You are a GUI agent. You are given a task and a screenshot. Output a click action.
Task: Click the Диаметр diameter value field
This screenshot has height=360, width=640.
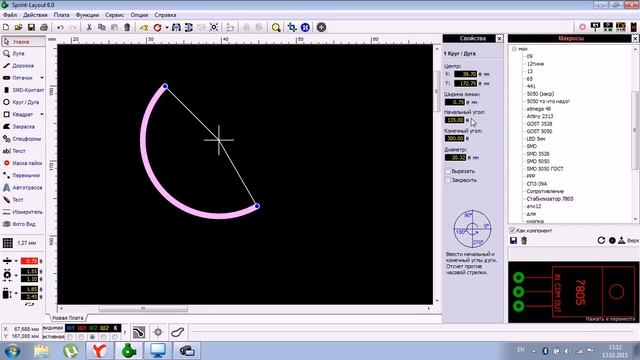pyautogui.click(x=456, y=158)
